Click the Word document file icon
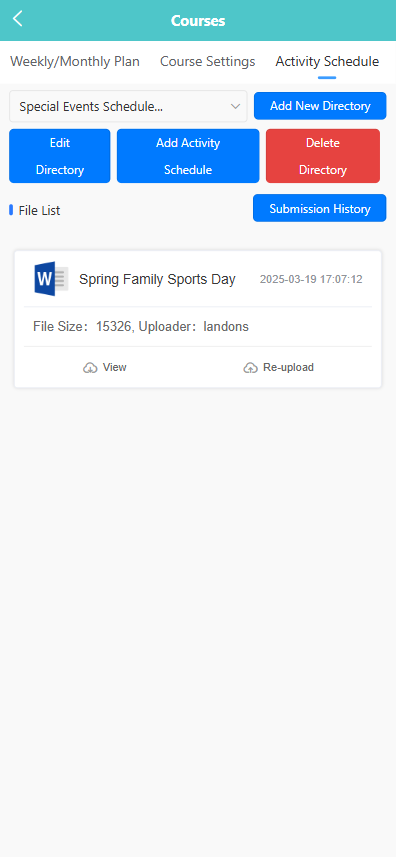The width and height of the screenshot is (396, 857). (x=51, y=279)
